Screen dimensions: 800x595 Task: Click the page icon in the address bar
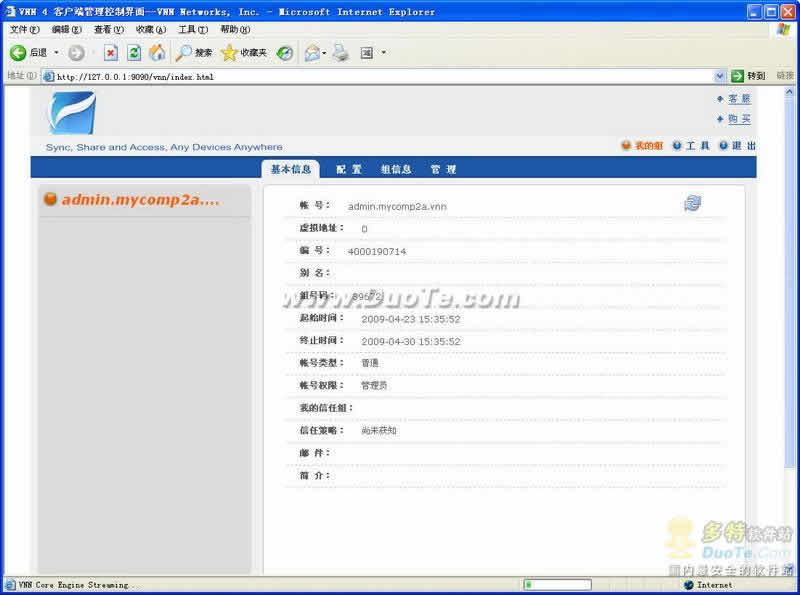48,77
